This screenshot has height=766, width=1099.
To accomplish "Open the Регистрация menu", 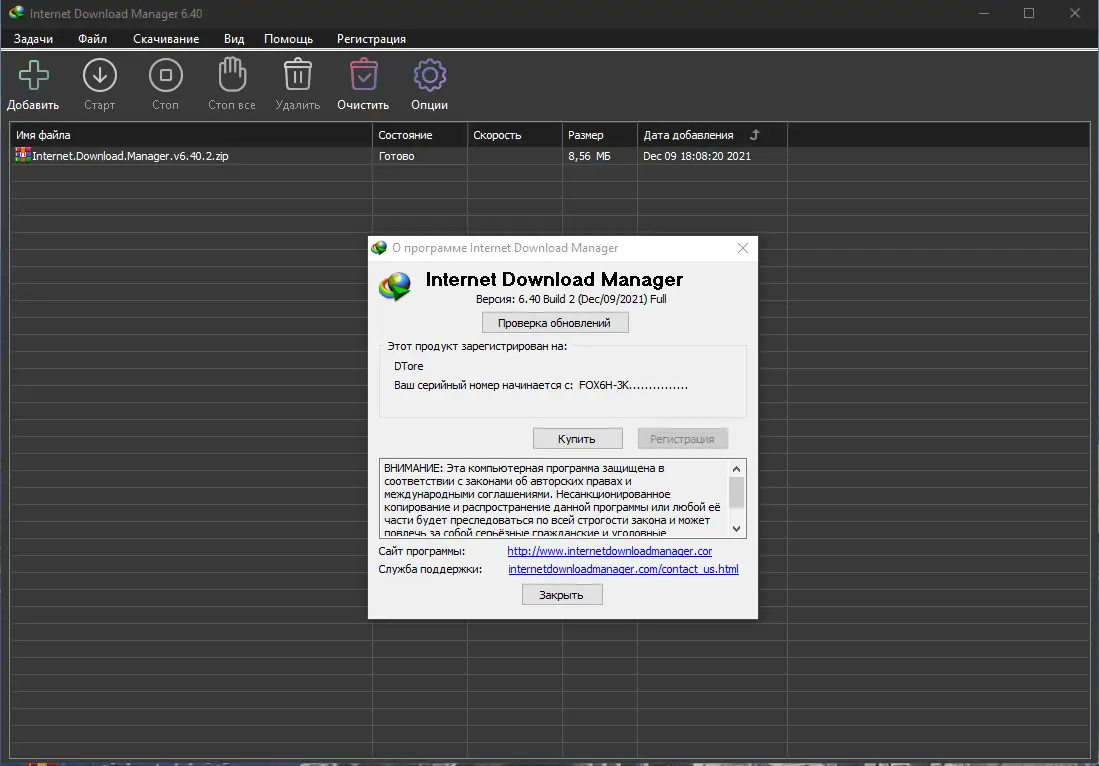I will pos(371,39).
